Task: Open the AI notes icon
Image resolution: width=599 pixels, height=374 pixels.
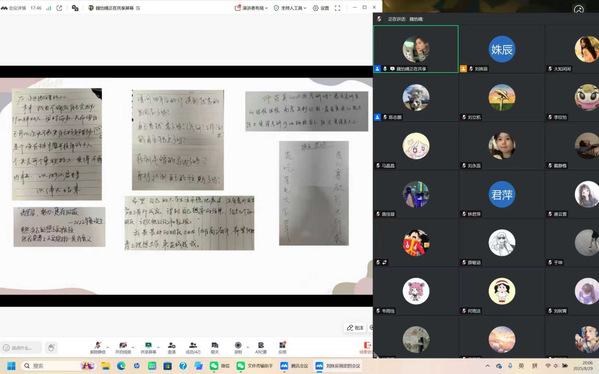Action: click(261, 347)
